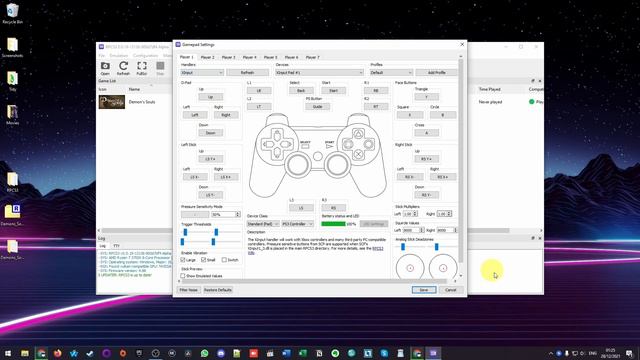
Task: Click the left Analog Stick Deadzones slider
Action: pos(403,247)
